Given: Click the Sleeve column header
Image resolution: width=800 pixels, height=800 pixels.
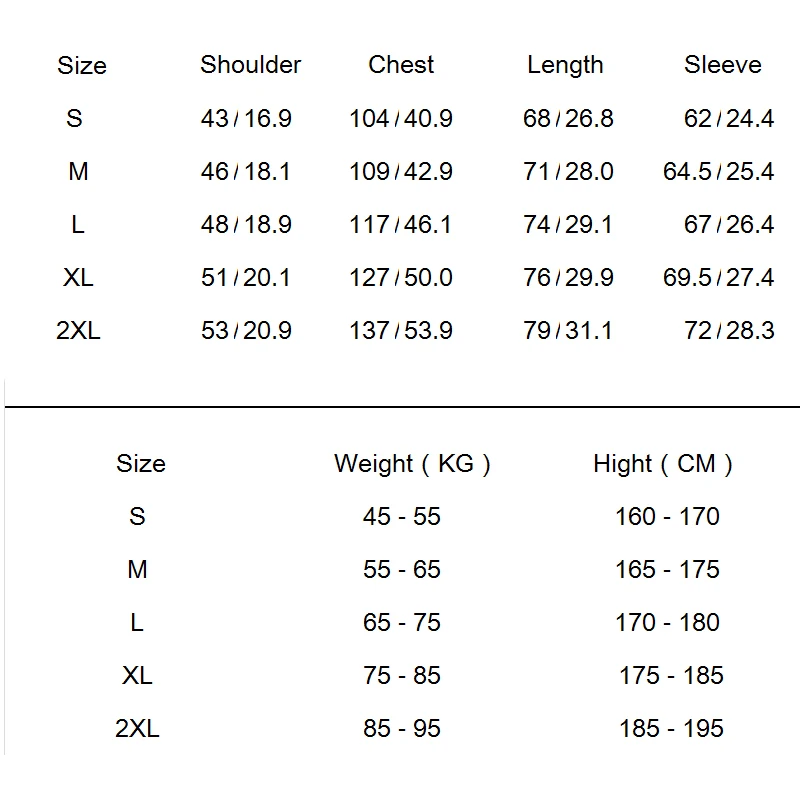Looking at the screenshot, I should point(722,65).
